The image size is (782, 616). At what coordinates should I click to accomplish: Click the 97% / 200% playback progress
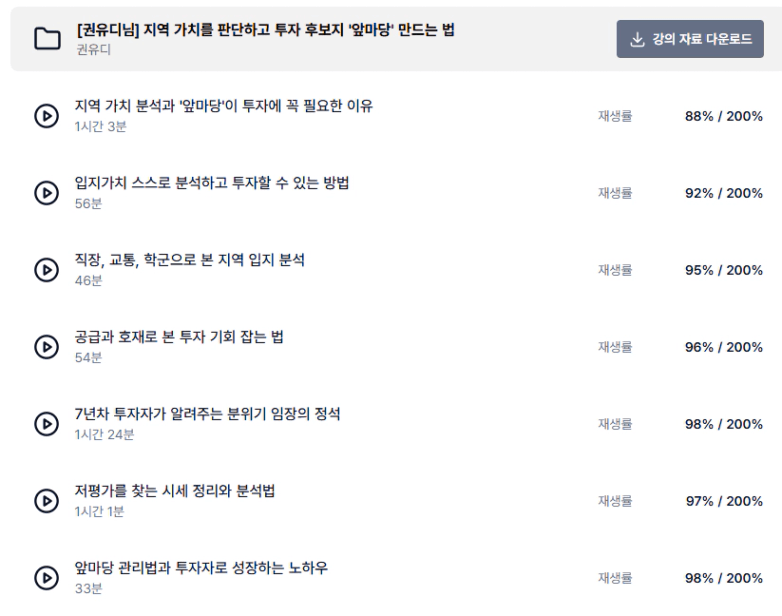pyautogui.click(x=724, y=501)
